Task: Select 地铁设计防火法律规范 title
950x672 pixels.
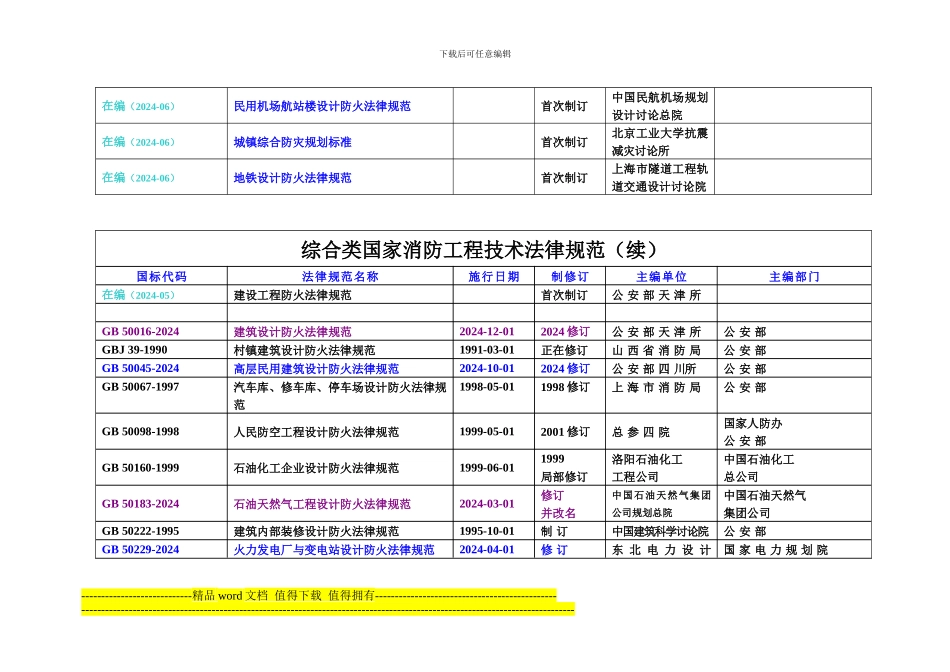Action: pos(293,178)
